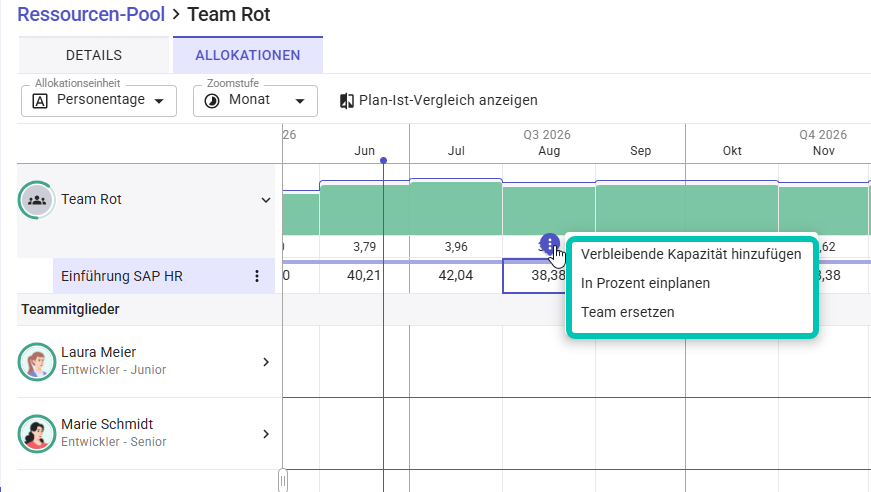Screen dimensions: 871x492
Task: Click the Nov month header
Action: tap(824, 151)
